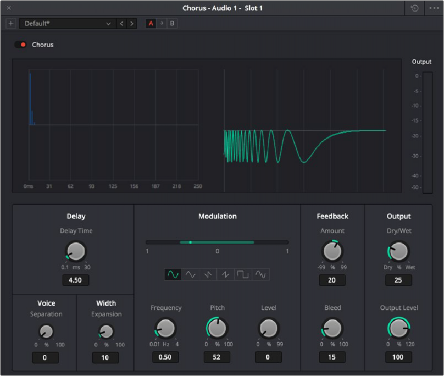Click the Pitch value field 52
Screen dimensions: 444x376
(x=217, y=357)
